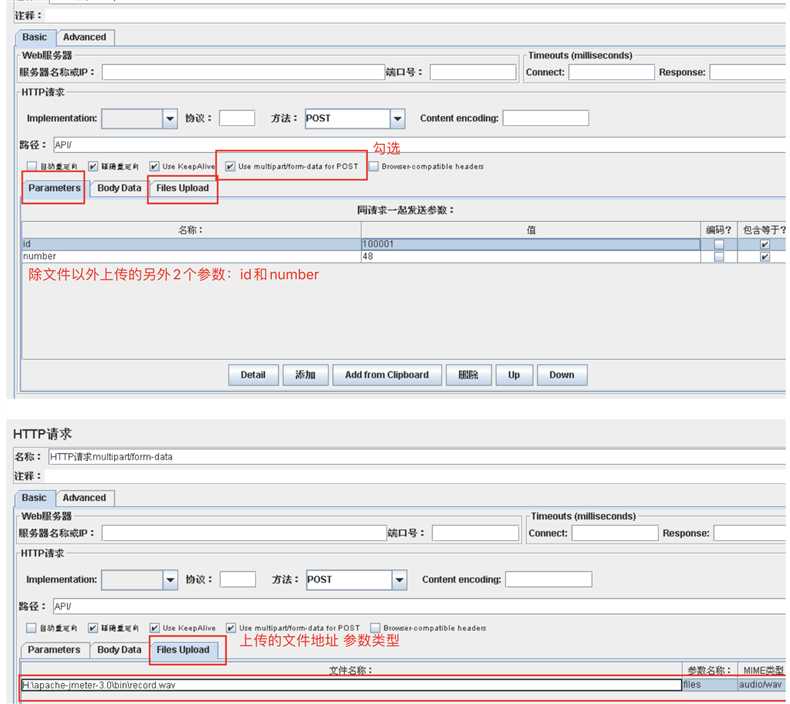790x704 pixels.
Task: Click the Response timeout field in upper panel
Action: tap(749, 72)
